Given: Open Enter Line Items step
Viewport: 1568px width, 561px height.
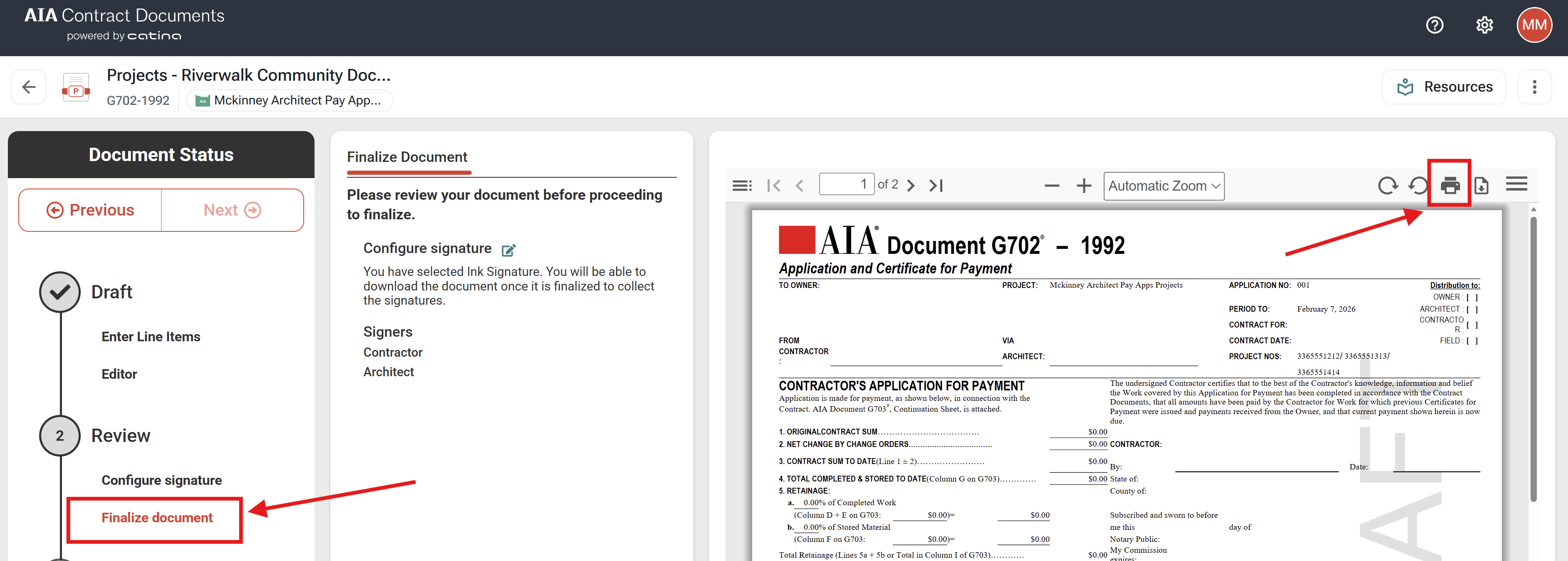Looking at the screenshot, I should 151,337.
